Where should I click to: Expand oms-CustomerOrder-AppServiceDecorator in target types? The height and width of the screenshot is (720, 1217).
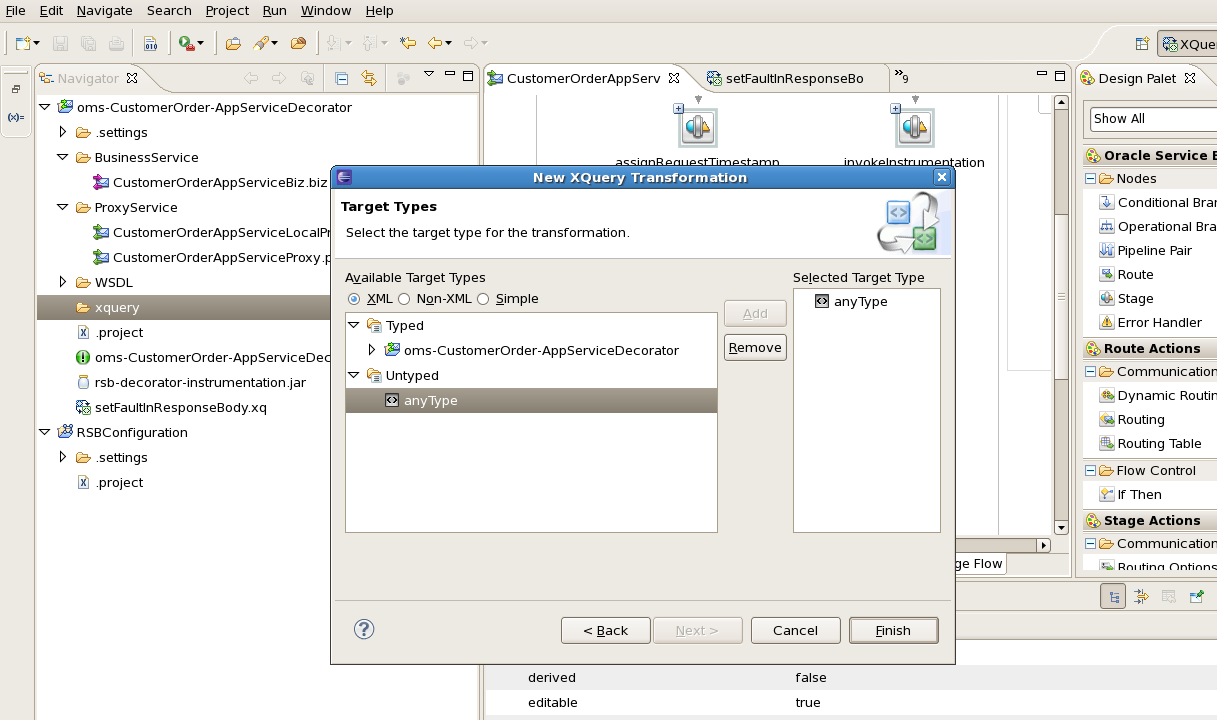(x=372, y=350)
